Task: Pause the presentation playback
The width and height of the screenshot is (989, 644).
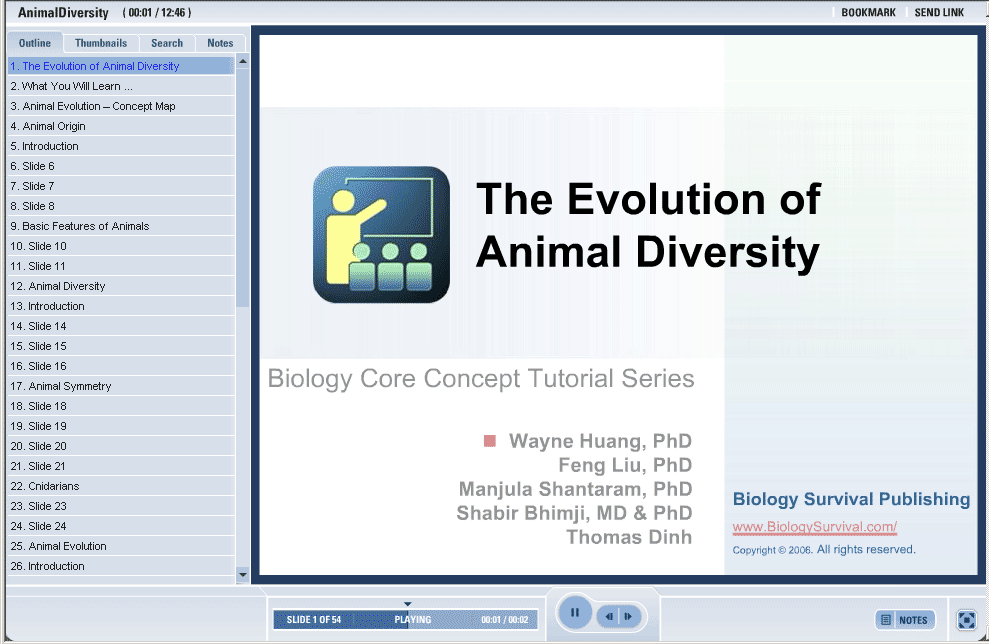Action: (x=574, y=613)
